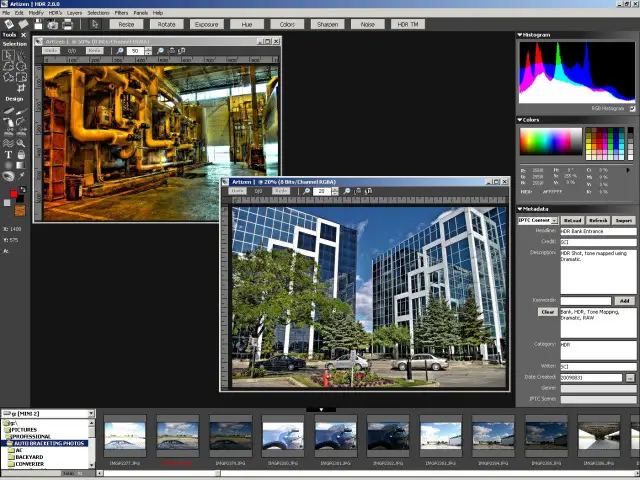Select the Text tool in Design tools

[8, 154]
